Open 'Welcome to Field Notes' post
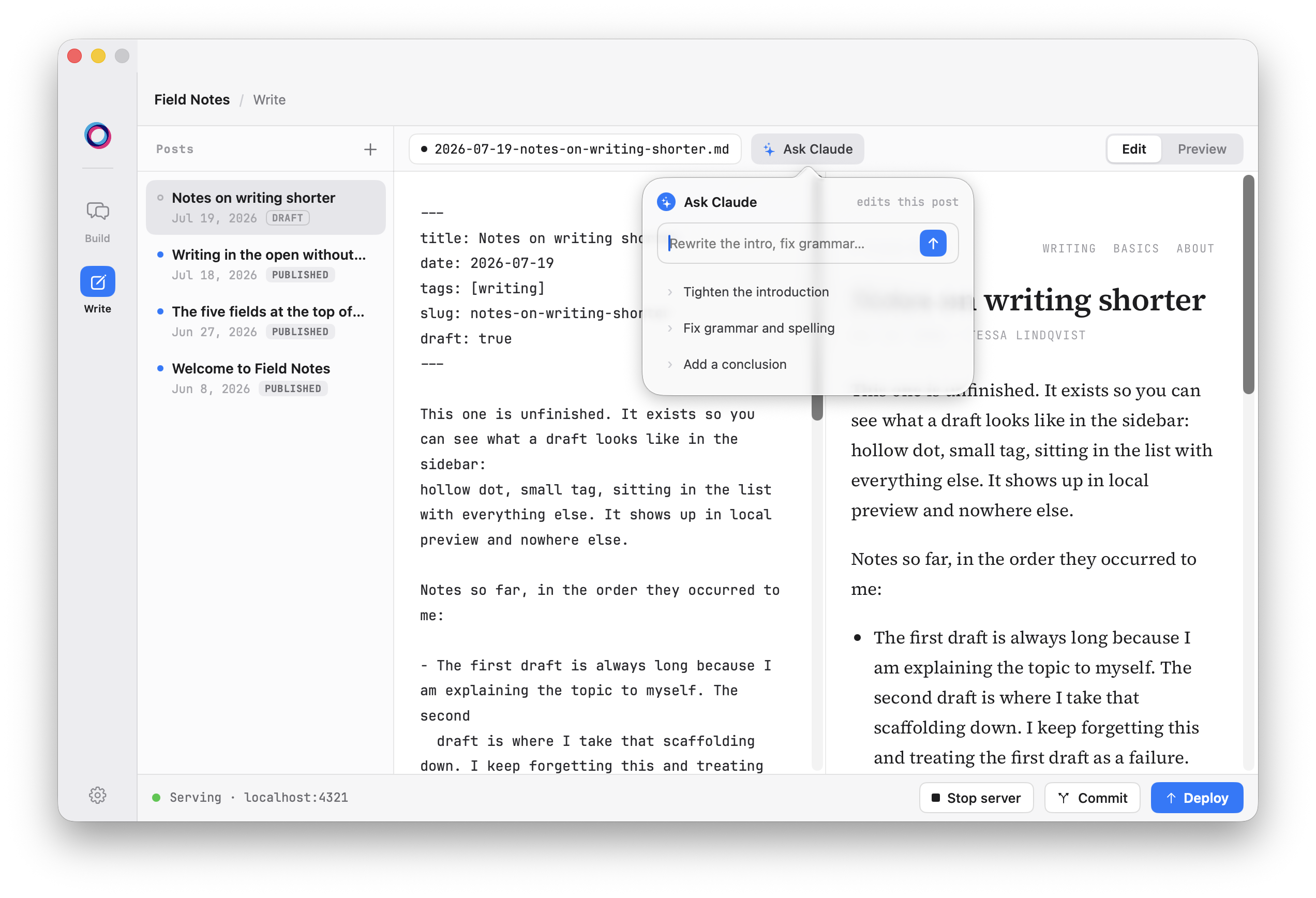 pos(265,378)
